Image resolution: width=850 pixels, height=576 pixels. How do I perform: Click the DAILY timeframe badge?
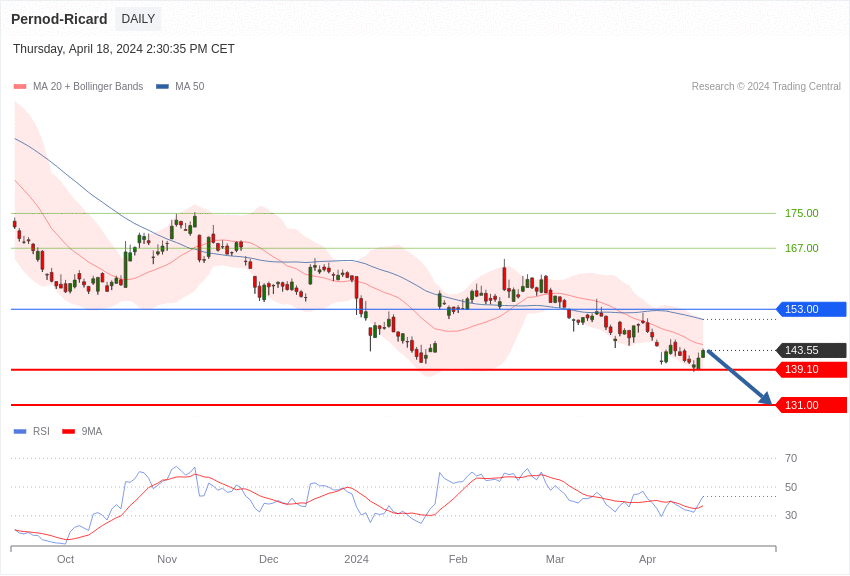coord(138,19)
